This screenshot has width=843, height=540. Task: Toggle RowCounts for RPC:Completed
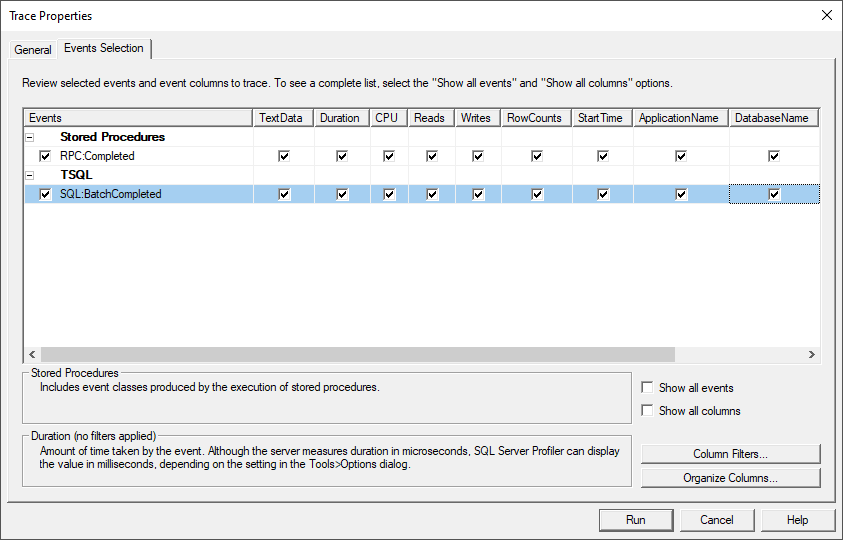537,156
